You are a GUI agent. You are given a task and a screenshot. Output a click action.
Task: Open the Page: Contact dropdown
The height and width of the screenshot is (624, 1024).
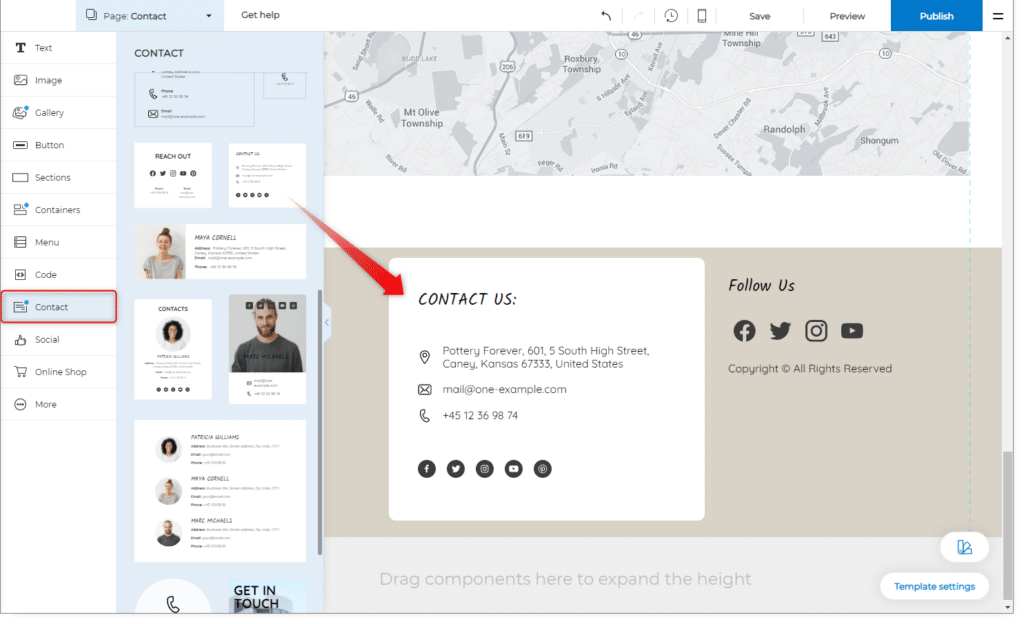tap(149, 16)
